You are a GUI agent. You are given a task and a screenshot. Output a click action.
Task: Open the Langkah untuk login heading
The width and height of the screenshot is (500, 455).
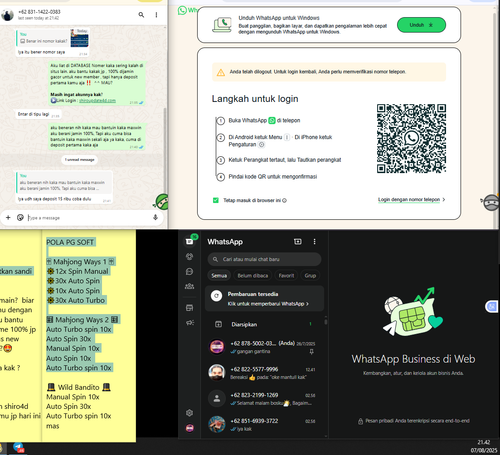click(255, 99)
